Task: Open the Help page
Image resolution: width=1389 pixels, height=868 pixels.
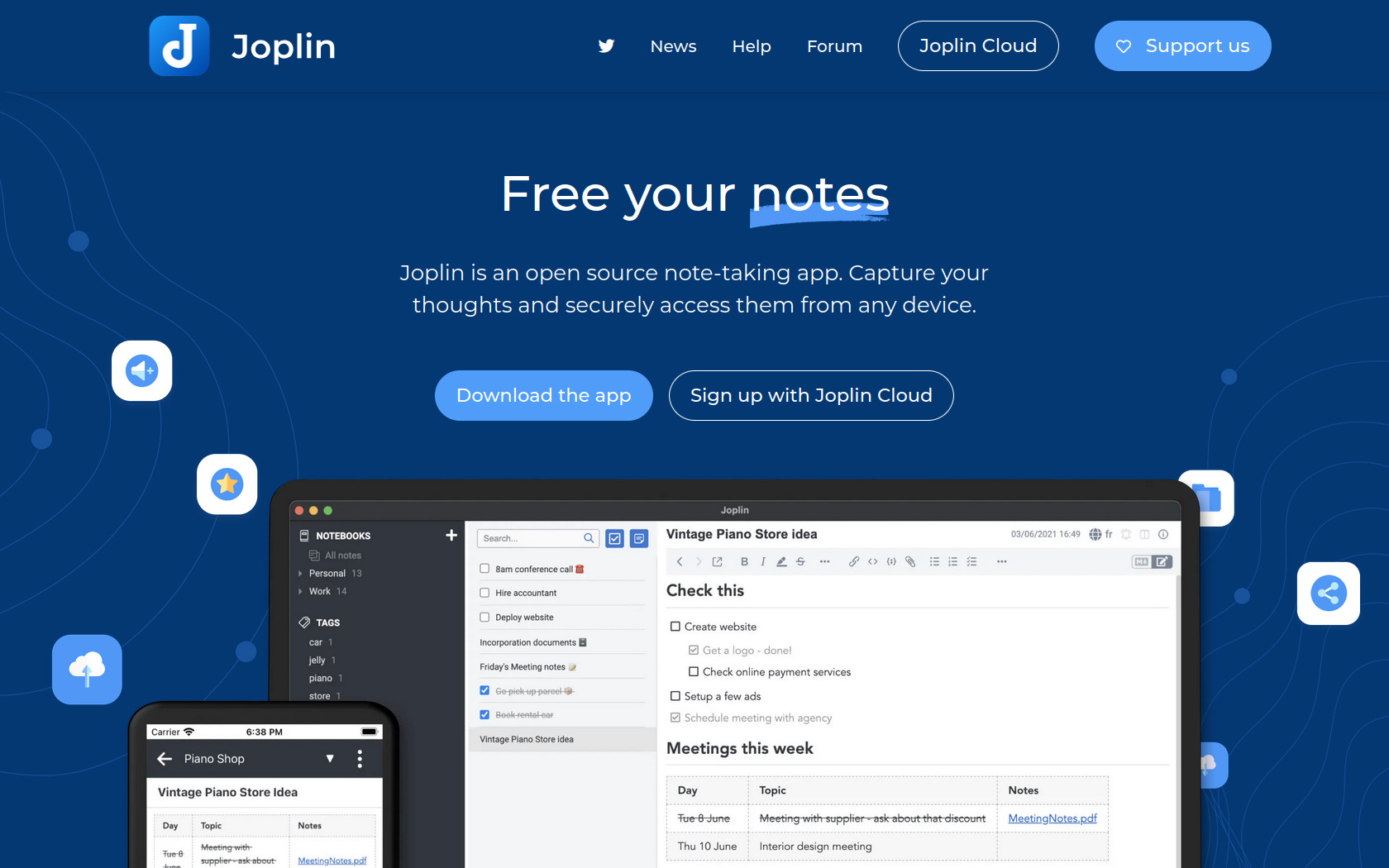Action: coord(751,46)
